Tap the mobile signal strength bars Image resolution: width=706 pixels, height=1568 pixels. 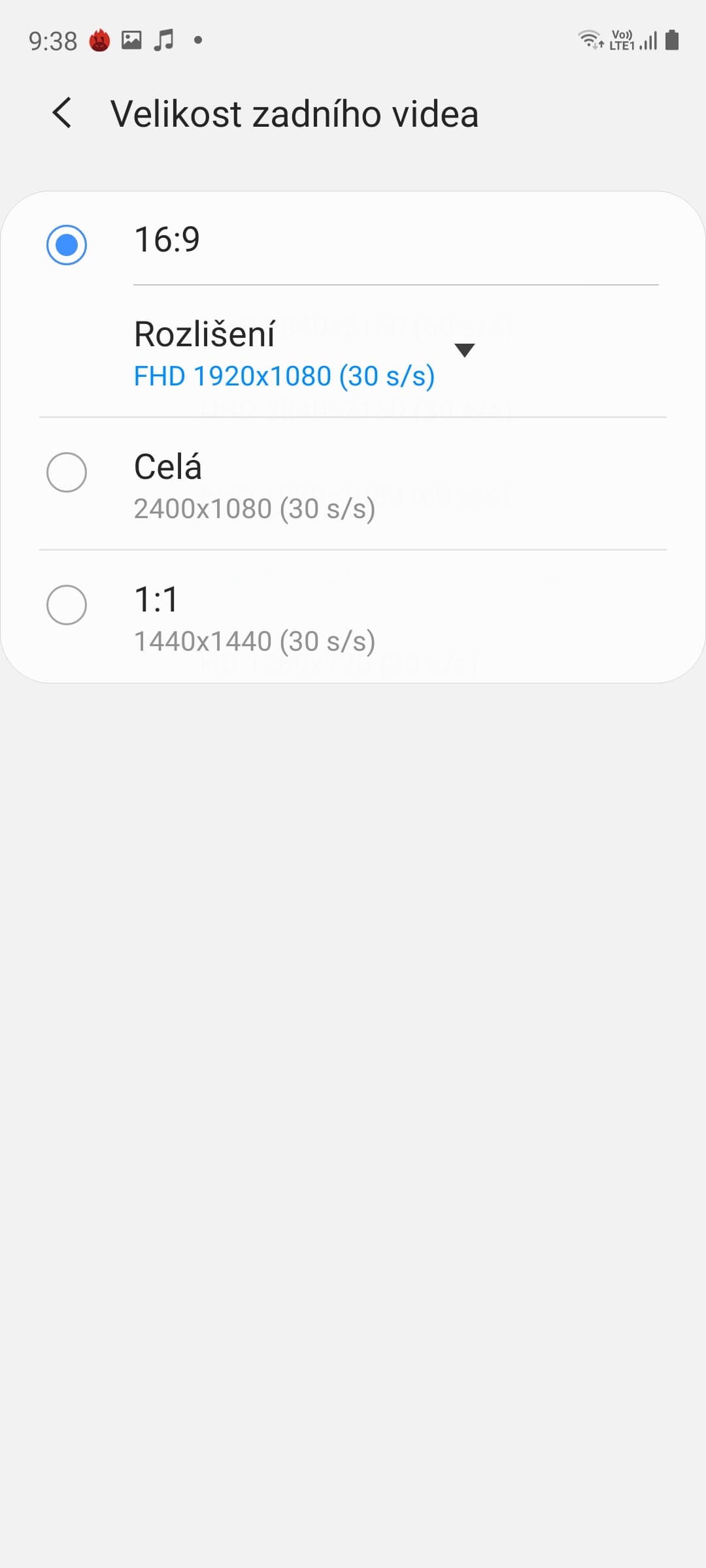(x=648, y=41)
